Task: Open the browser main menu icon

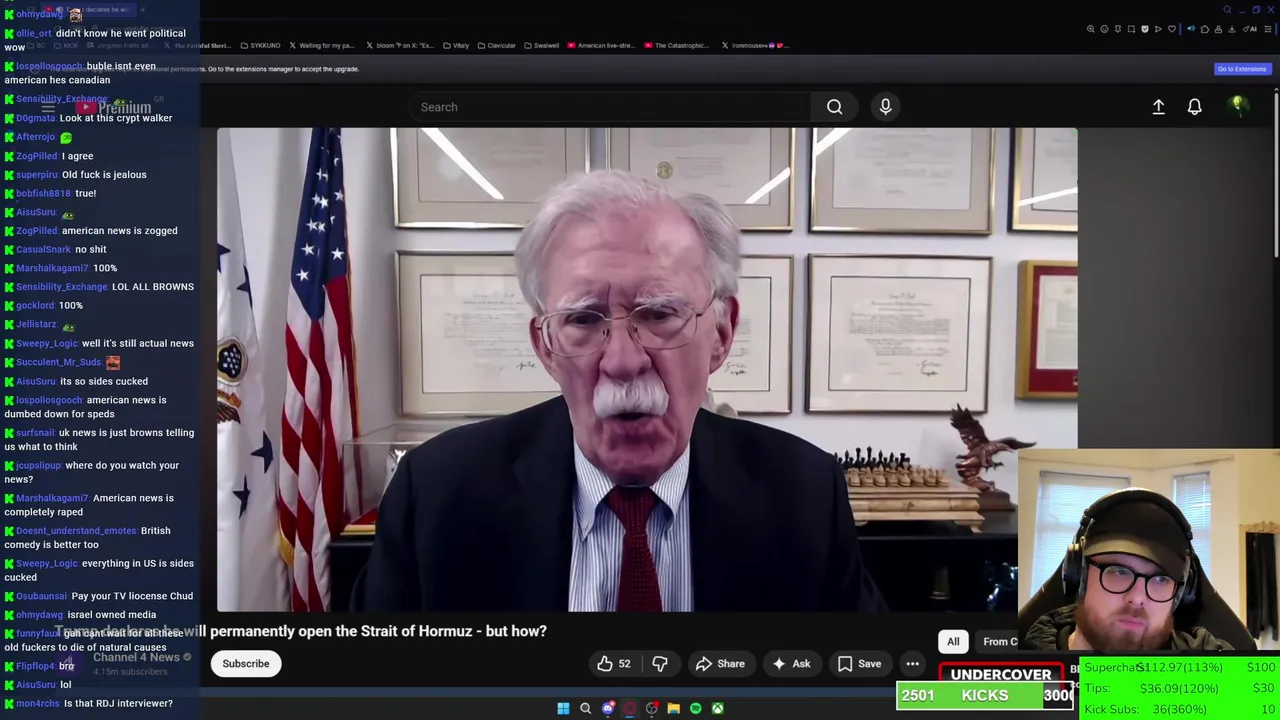Action: [1268, 29]
